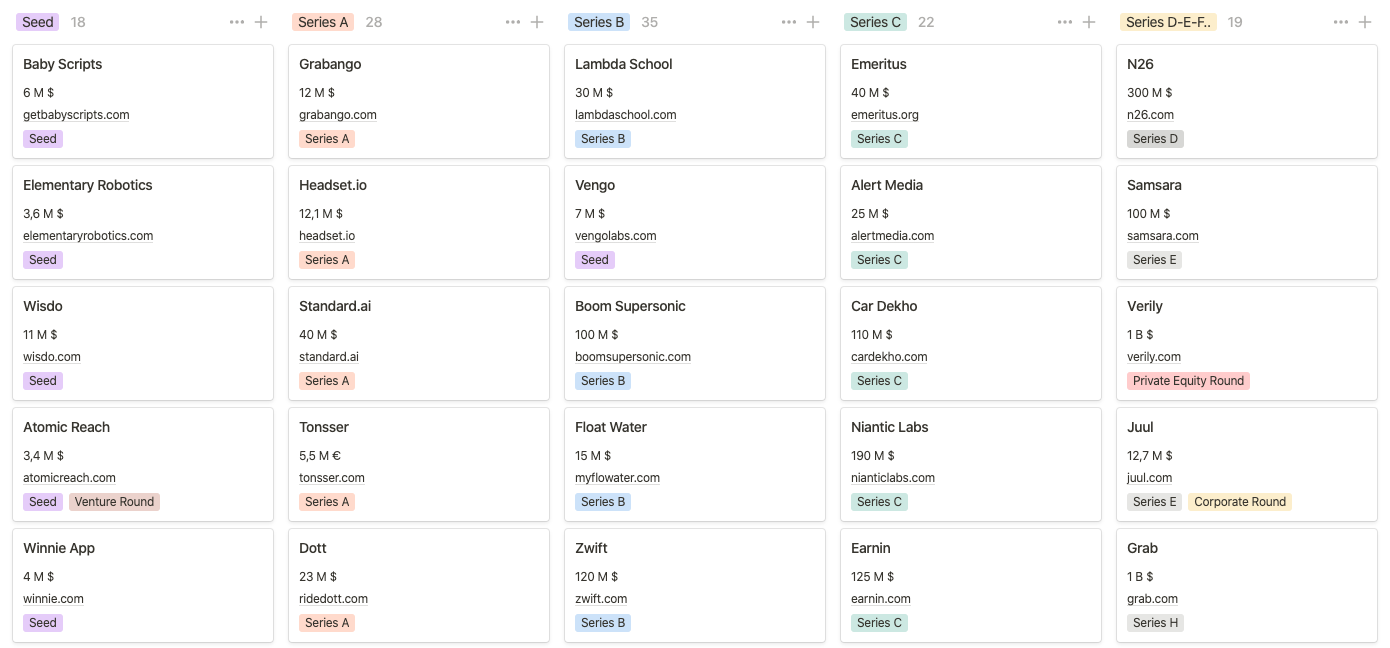This screenshot has width=1390, height=648.
Task: Visit the headset.io link
Action: (327, 236)
